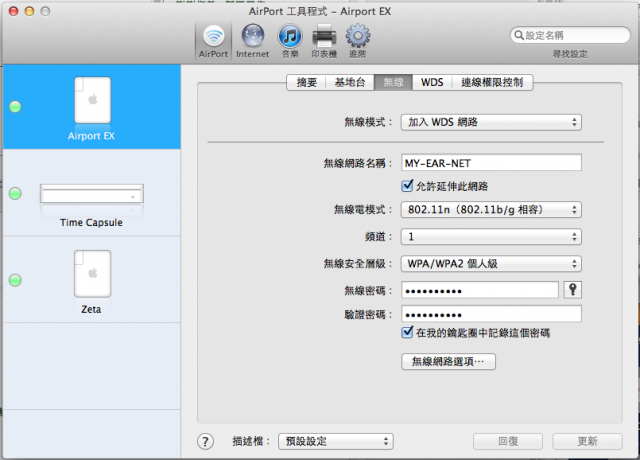Click the 尋找設定 caption

(570, 54)
